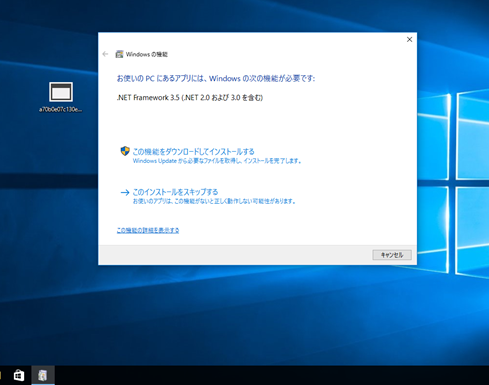Click the Windows Update description text
The height and width of the screenshot is (385, 489).
217,161
